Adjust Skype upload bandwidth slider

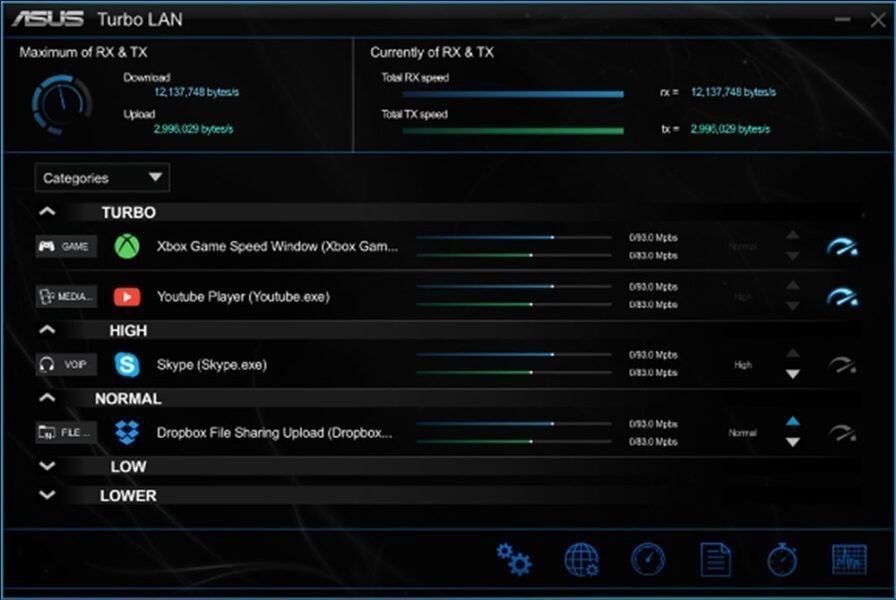tap(514, 373)
